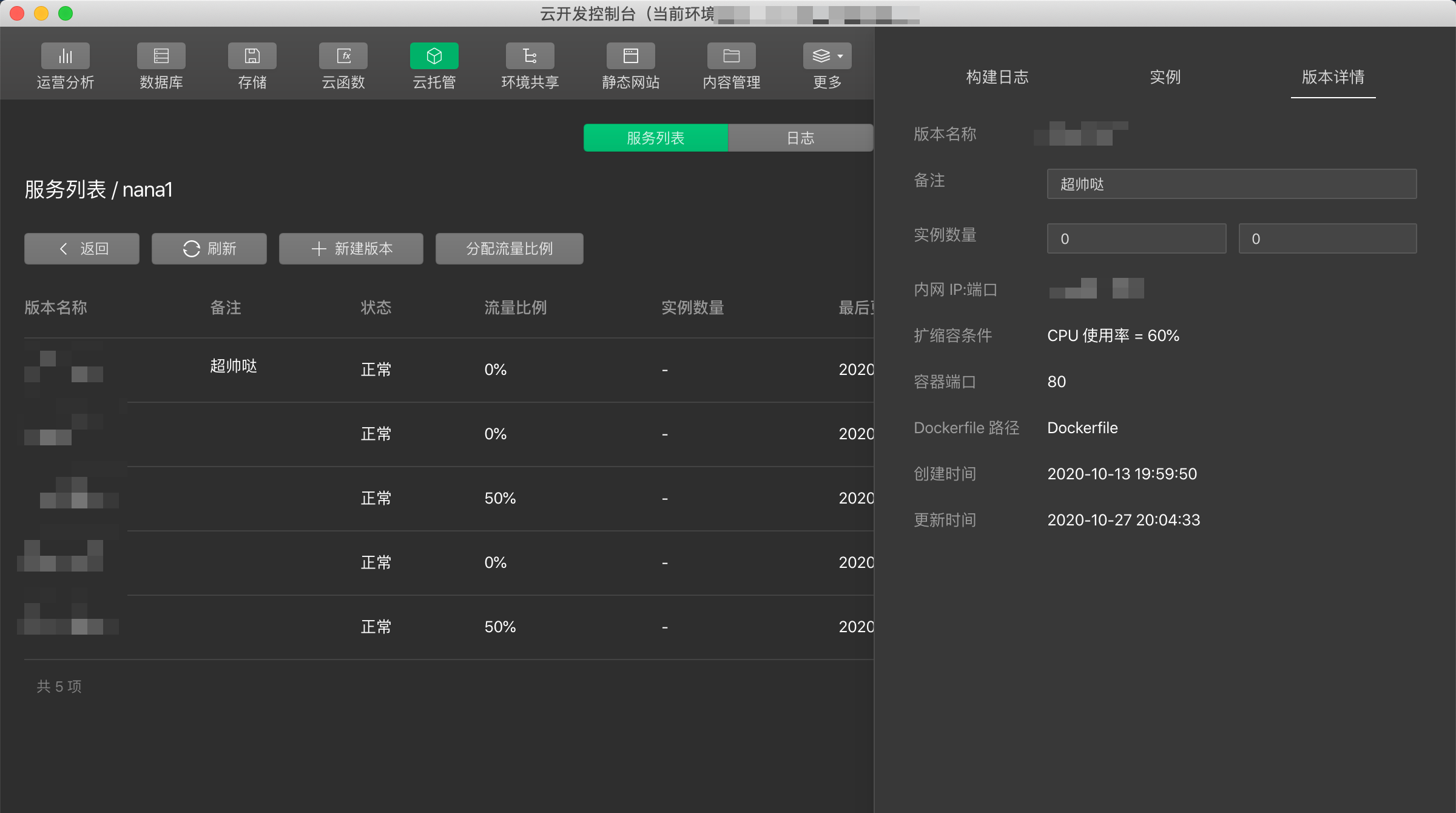The width and height of the screenshot is (1456, 813).
Task: Click the 返回 back button
Action: coord(82,249)
